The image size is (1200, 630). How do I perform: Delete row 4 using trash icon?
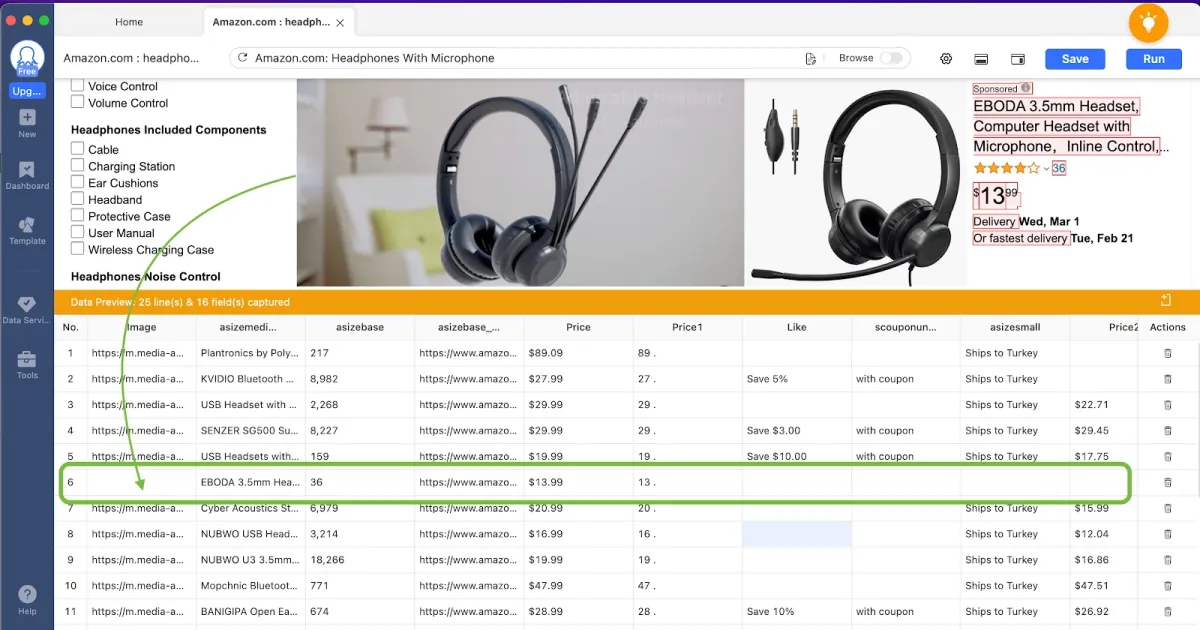[x=1167, y=431]
